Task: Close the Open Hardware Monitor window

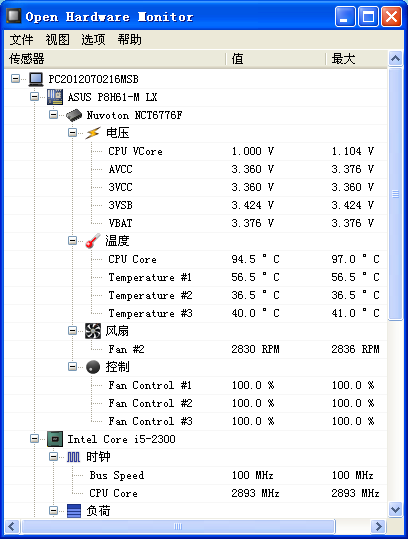Action: [392, 16]
